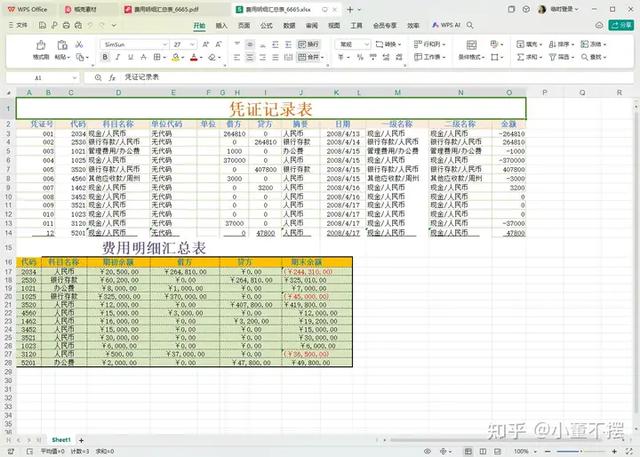Image resolution: width=640 pixels, height=457 pixels.
Task: Click the Top align icon
Action: (237, 44)
